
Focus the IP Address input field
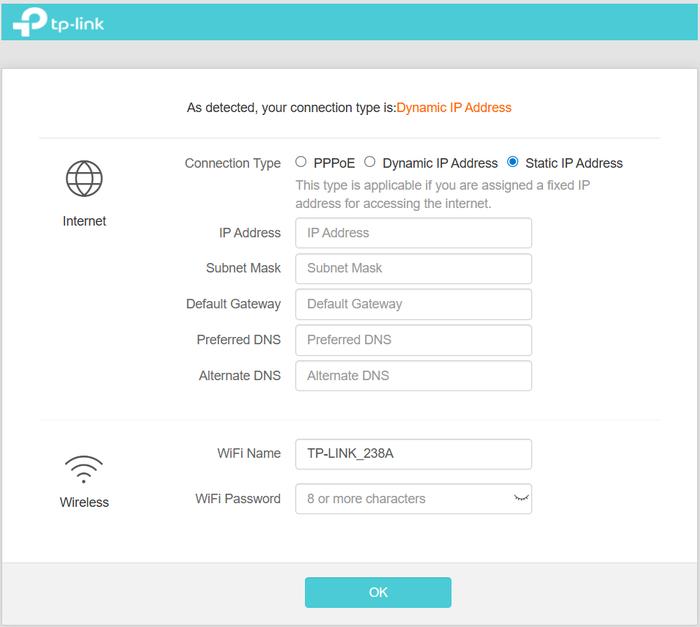click(413, 233)
